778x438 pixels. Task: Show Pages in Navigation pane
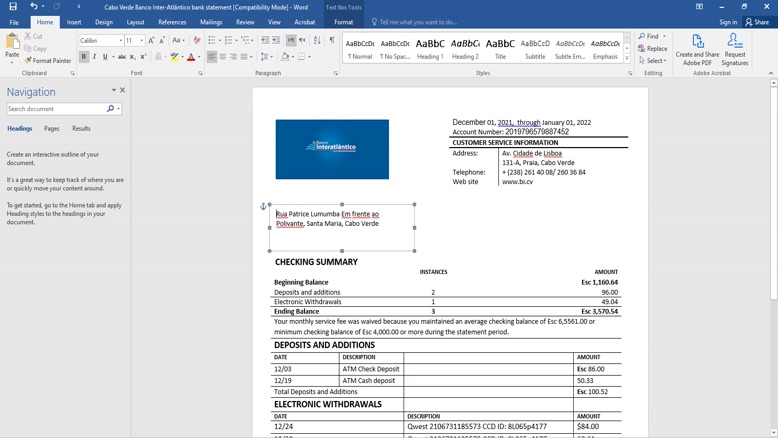(52, 128)
